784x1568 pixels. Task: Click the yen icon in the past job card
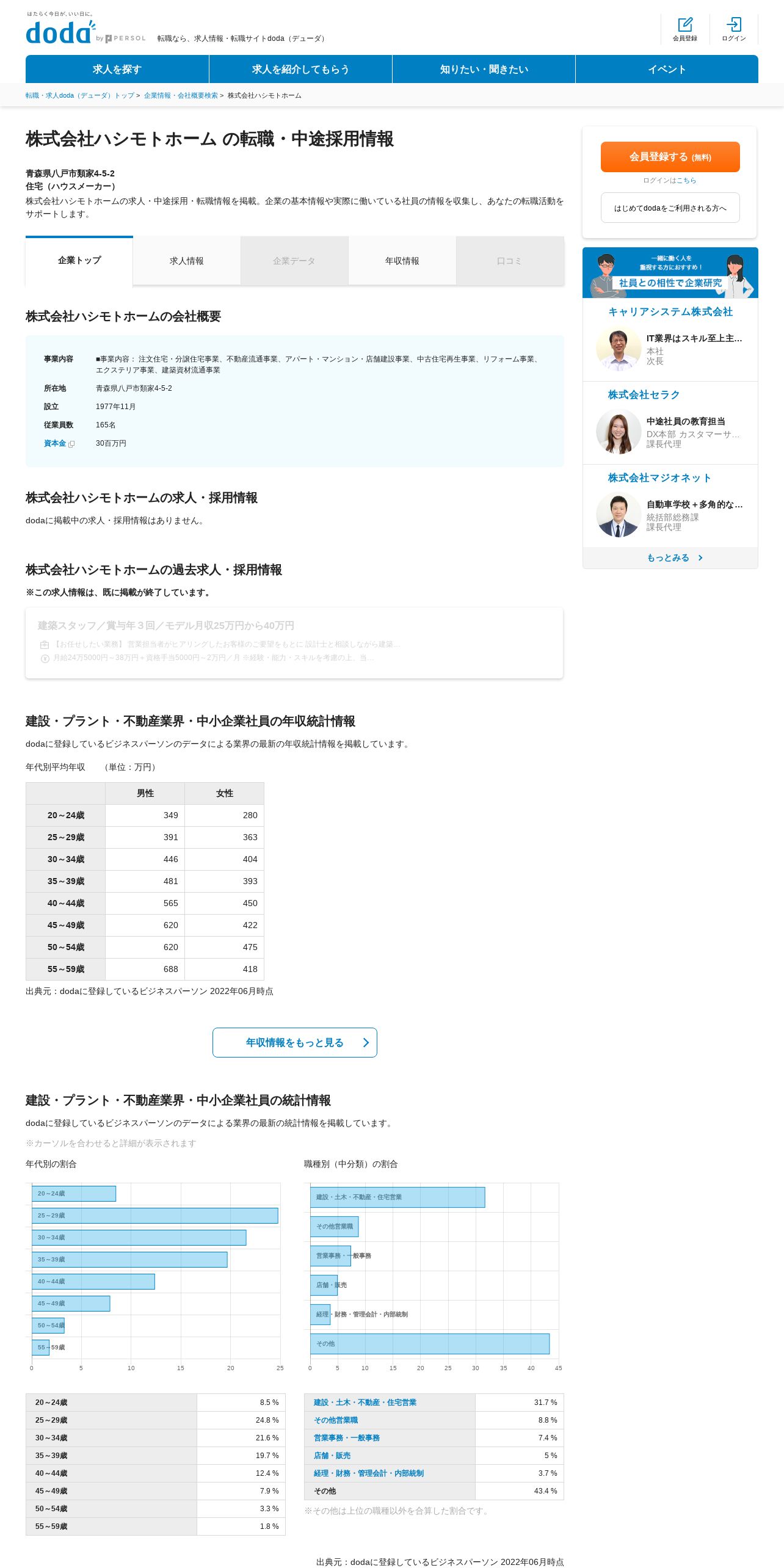tap(45, 658)
